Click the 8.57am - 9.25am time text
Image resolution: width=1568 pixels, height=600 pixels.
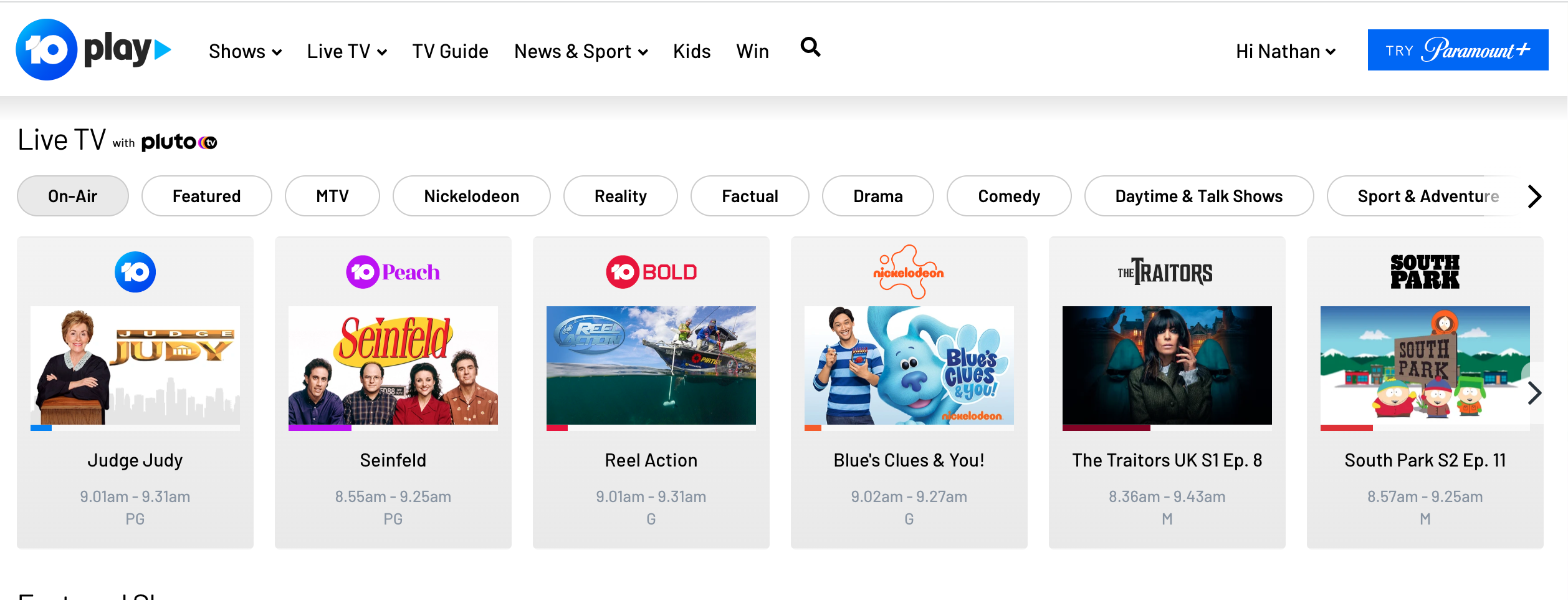point(1425,496)
